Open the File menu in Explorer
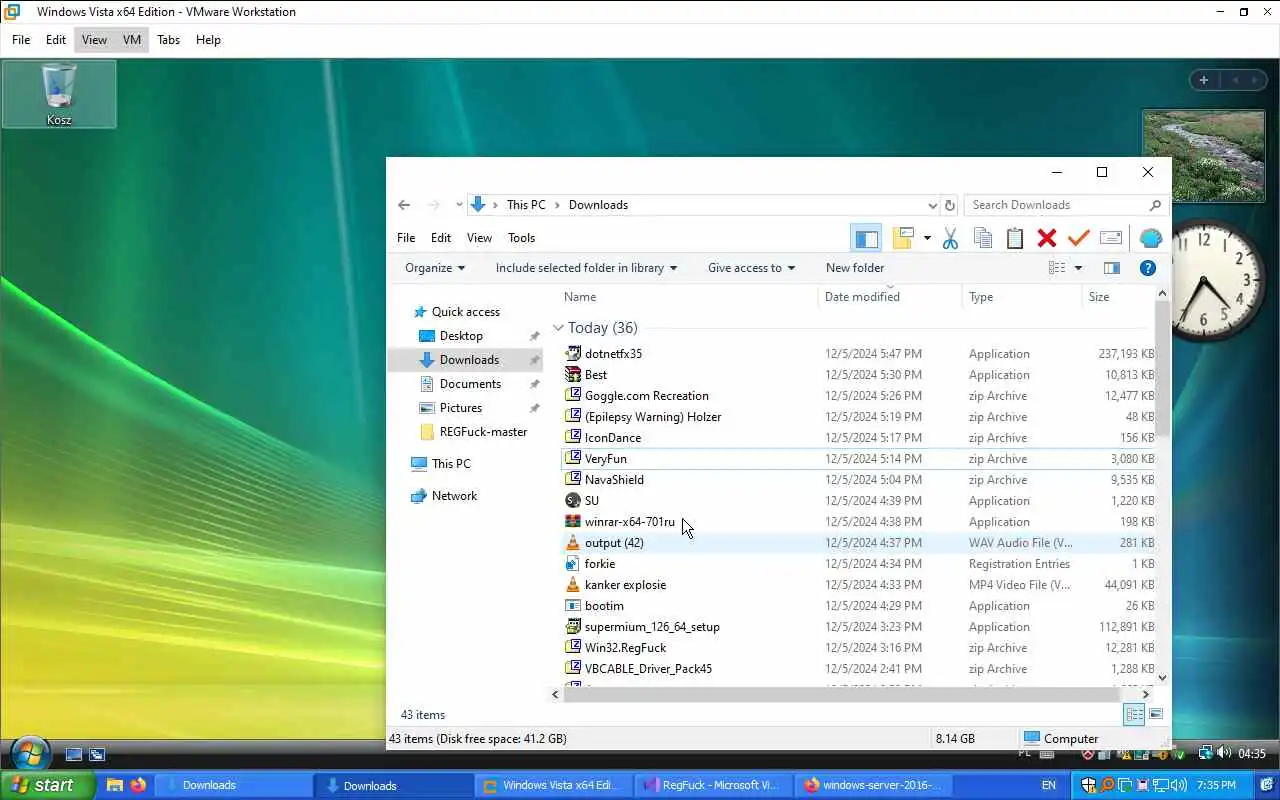Screen dimensions: 1280x800 pos(406,238)
